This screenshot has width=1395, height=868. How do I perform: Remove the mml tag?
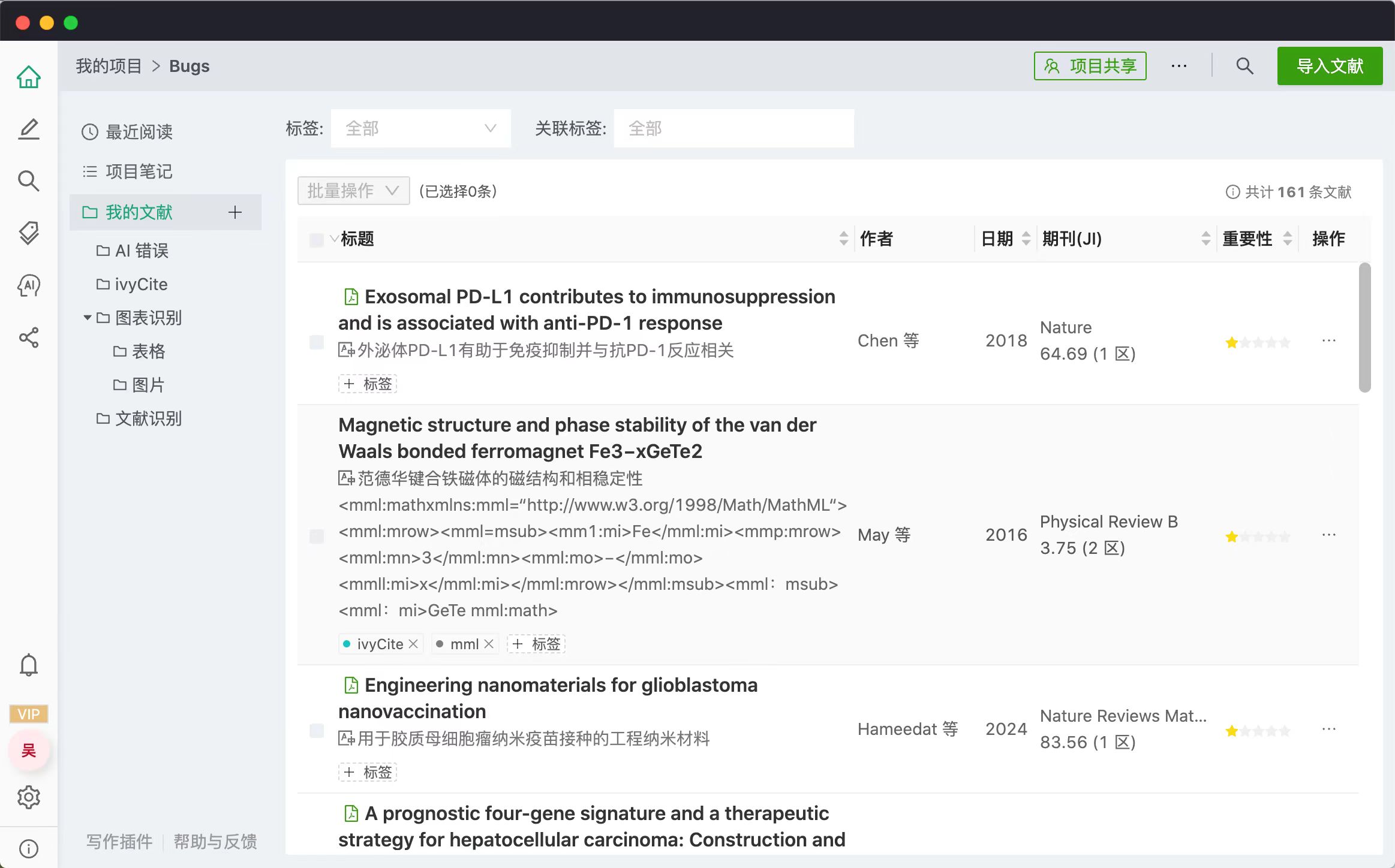click(x=489, y=644)
